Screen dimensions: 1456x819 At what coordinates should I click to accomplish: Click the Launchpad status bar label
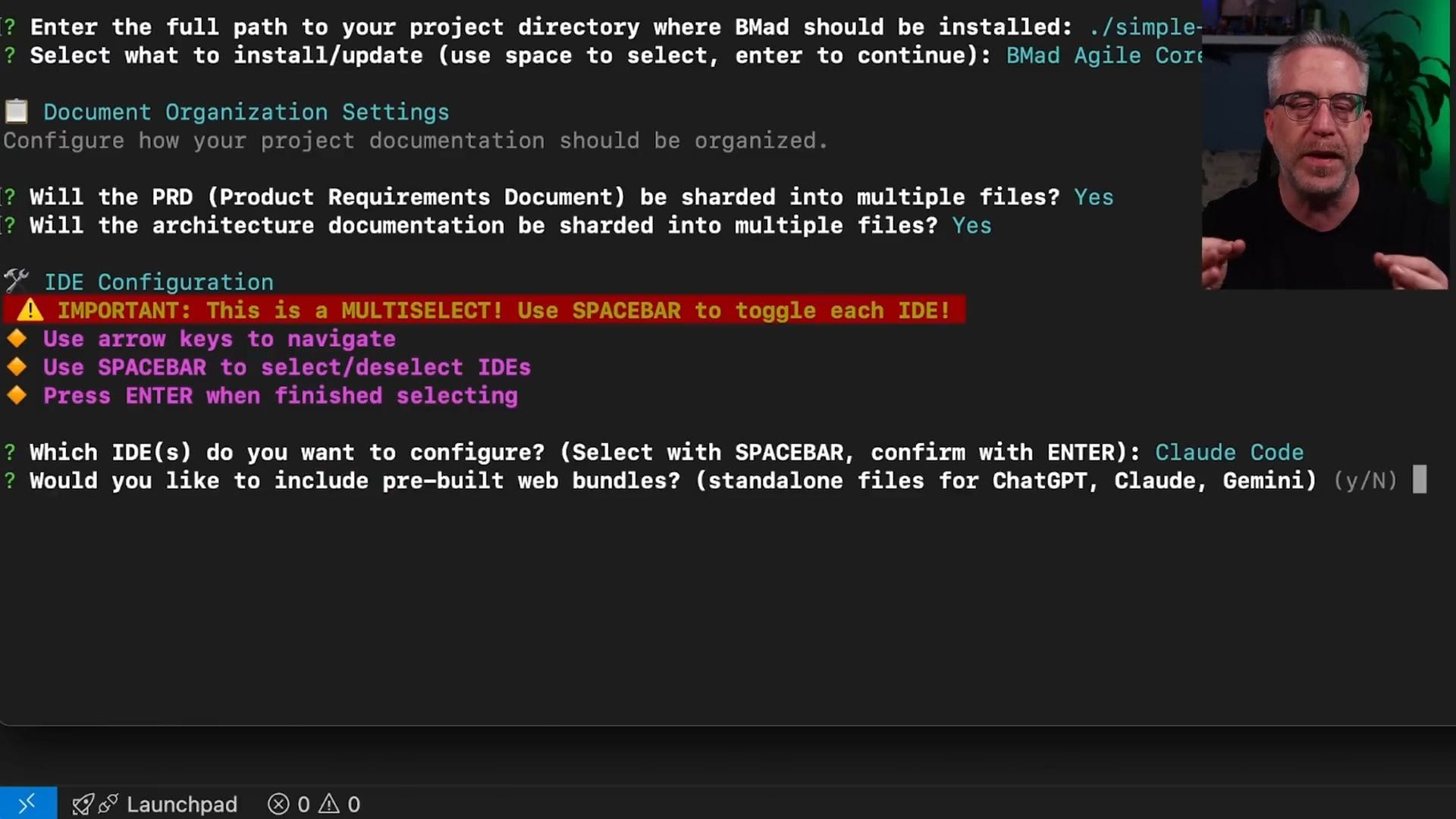click(181, 804)
